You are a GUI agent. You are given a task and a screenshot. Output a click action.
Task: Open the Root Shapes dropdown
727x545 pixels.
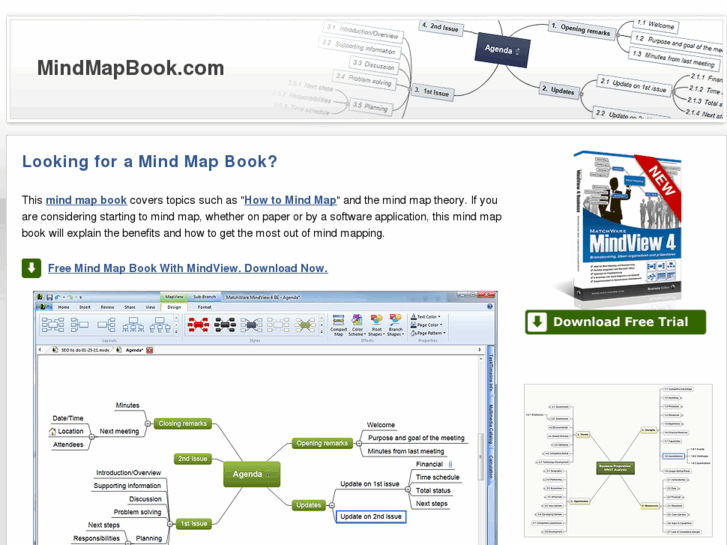coord(376,325)
